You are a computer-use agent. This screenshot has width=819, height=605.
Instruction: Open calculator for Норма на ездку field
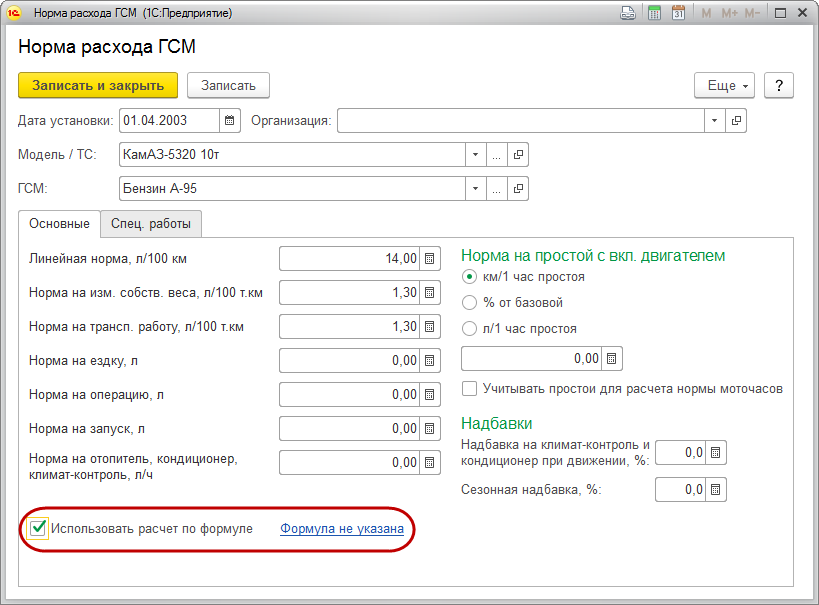429,360
